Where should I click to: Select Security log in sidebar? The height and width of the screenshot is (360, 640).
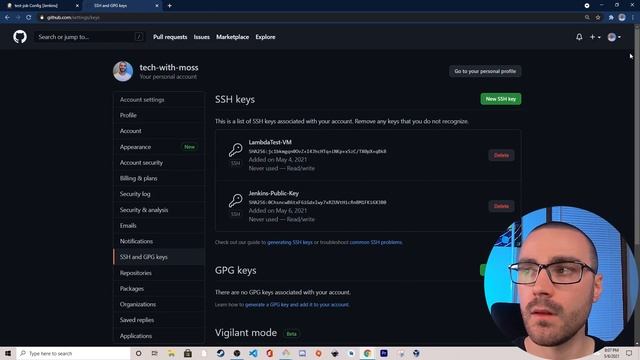pos(159,194)
